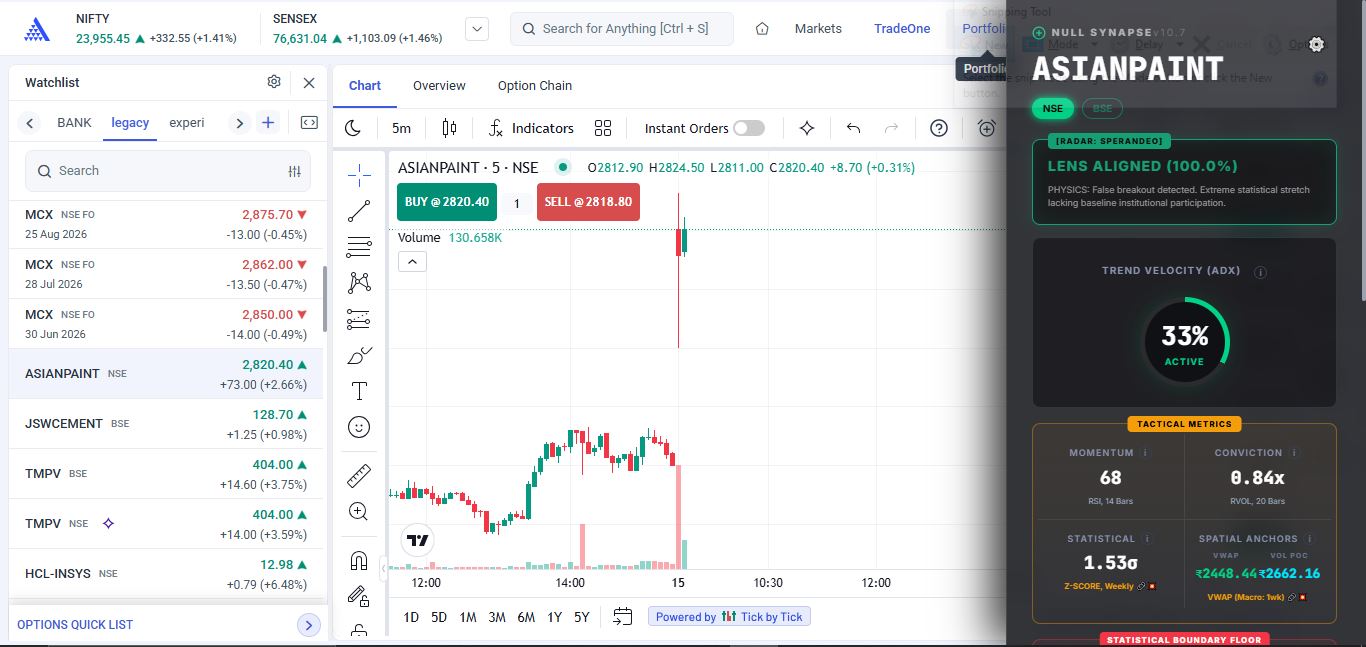Screen dimensions: 1366x647
Task: Collapse the Volume indicator legend chevron
Action: tap(412, 262)
